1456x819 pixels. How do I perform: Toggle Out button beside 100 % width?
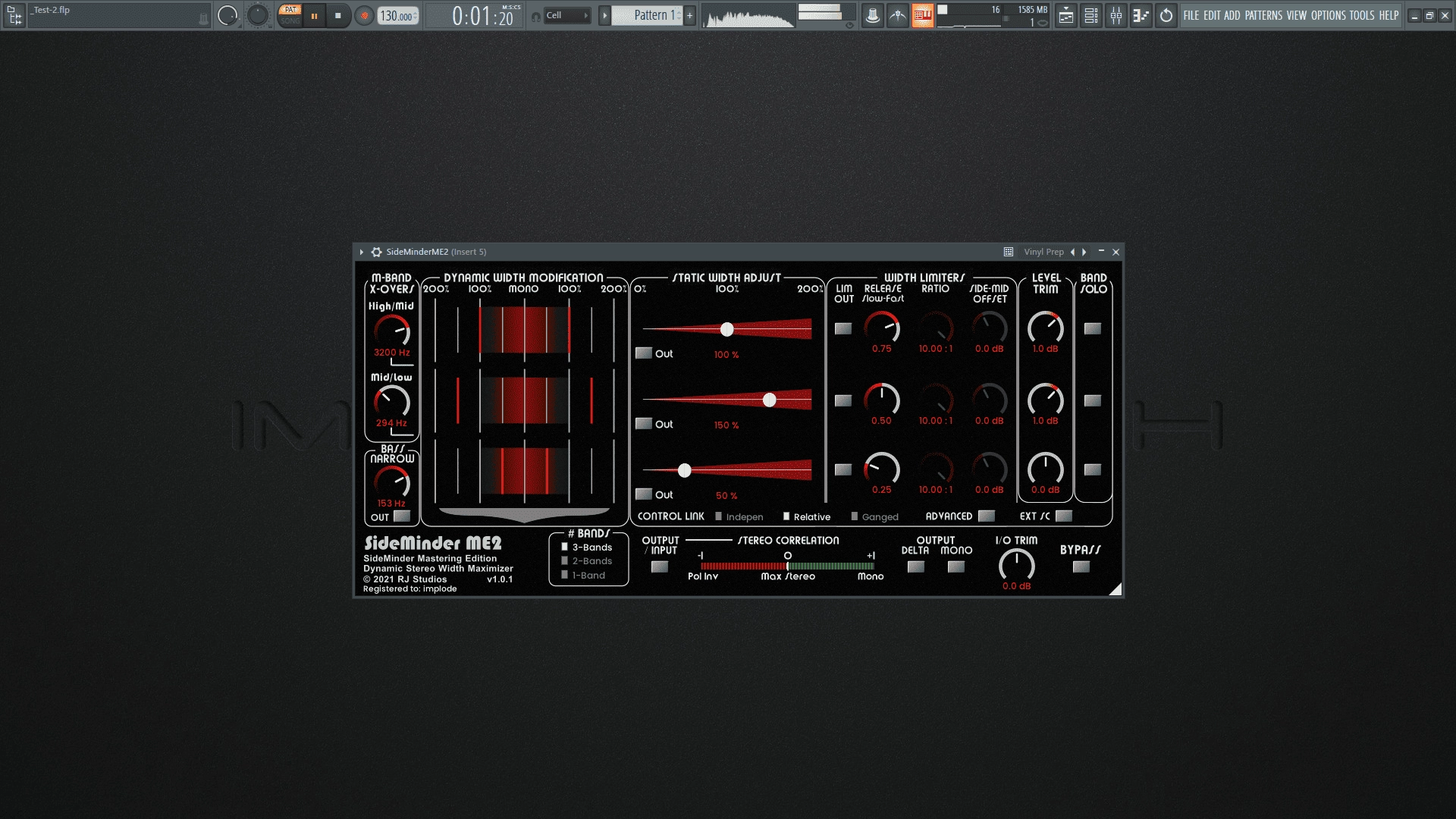tap(644, 353)
